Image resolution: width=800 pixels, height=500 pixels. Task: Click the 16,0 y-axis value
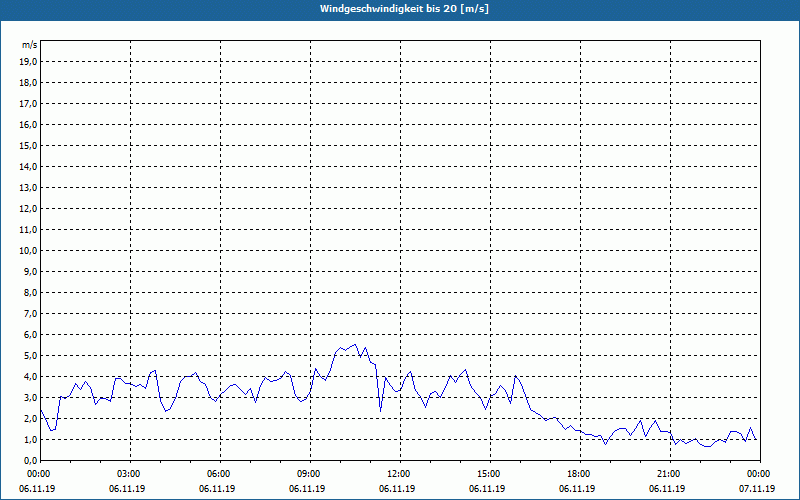[28, 124]
